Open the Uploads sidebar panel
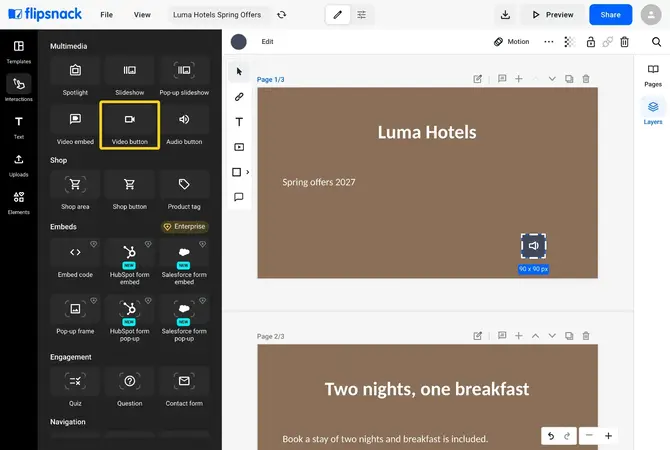This screenshot has height=450, width=670. pos(19,165)
